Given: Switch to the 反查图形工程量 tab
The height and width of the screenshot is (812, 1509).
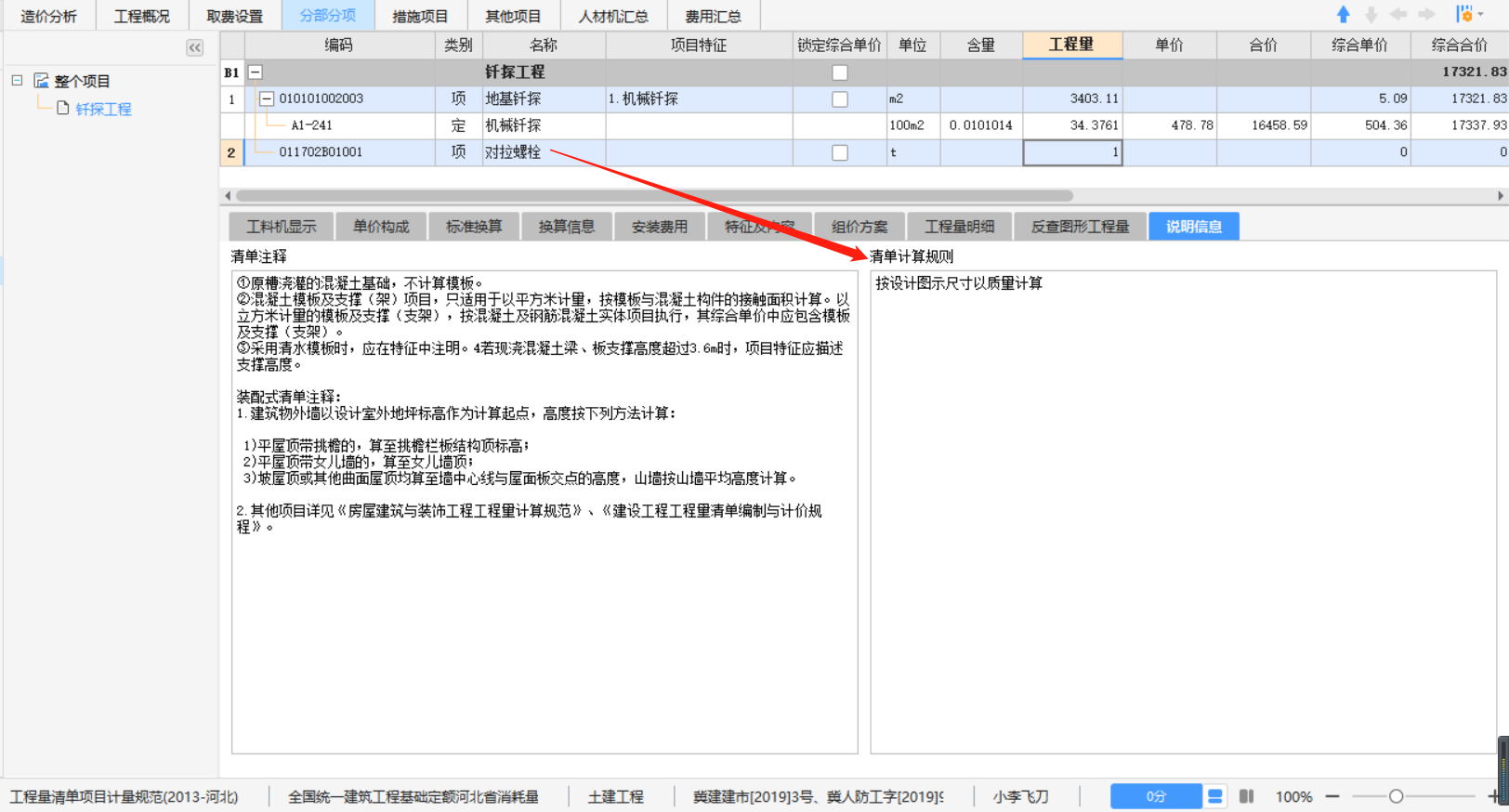Looking at the screenshot, I should [1080, 227].
